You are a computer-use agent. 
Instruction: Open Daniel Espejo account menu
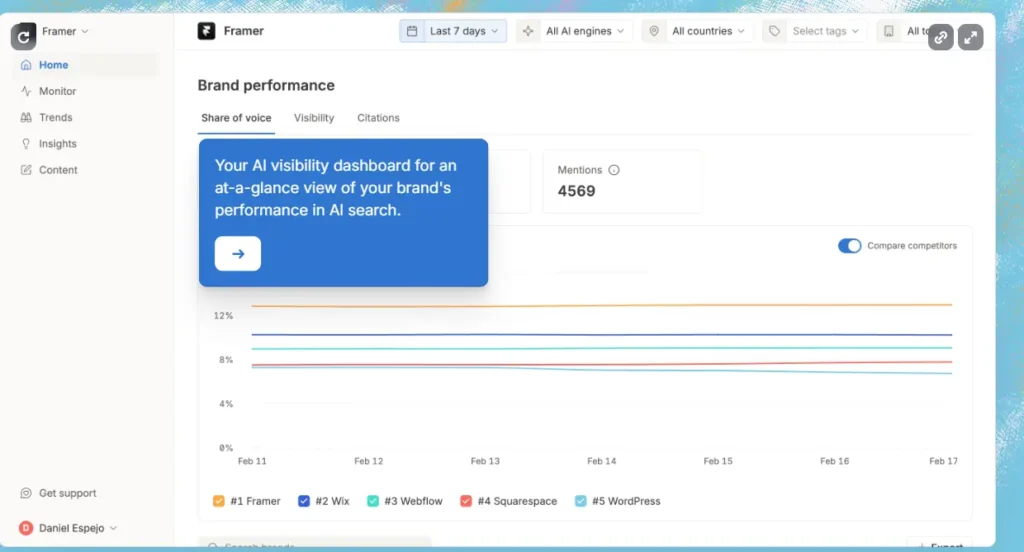[69, 528]
